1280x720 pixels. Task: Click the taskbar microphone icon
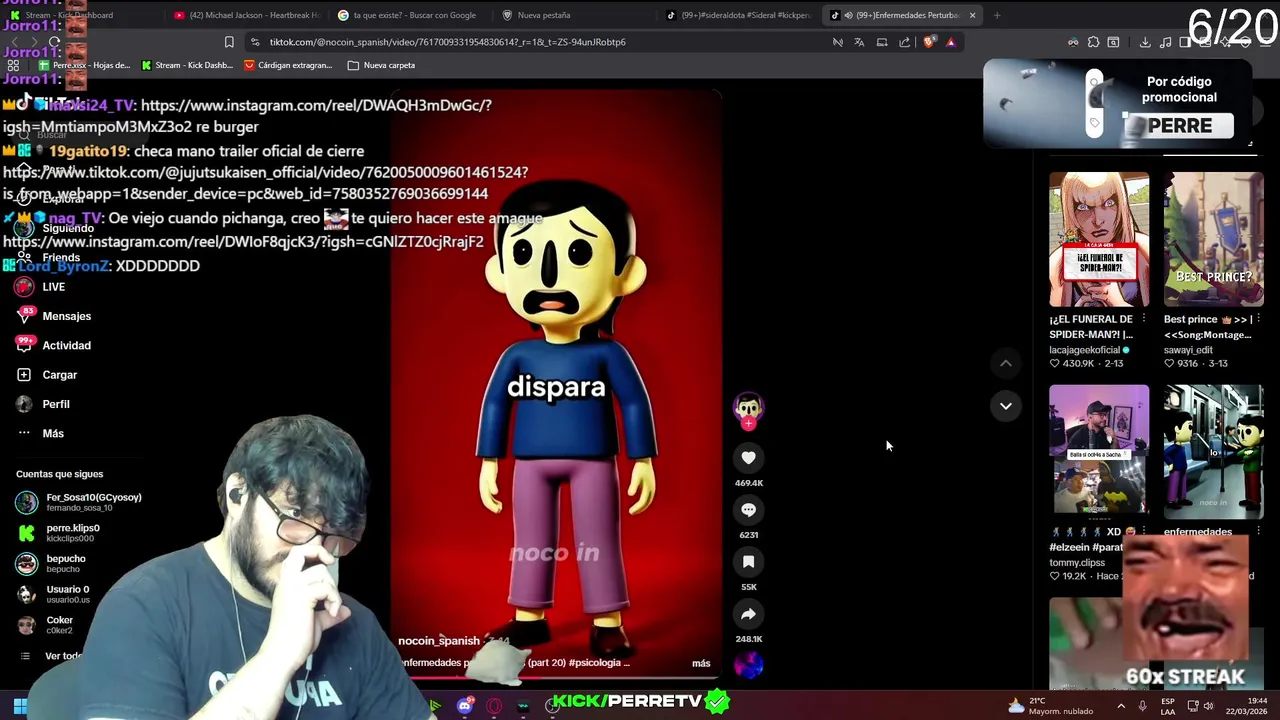click(x=1143, y=706)
